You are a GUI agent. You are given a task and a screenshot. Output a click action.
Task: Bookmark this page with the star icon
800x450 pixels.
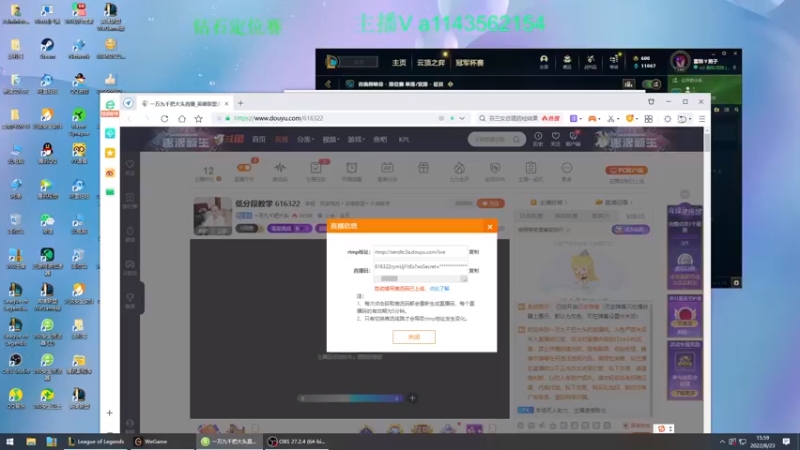[198, 118]
